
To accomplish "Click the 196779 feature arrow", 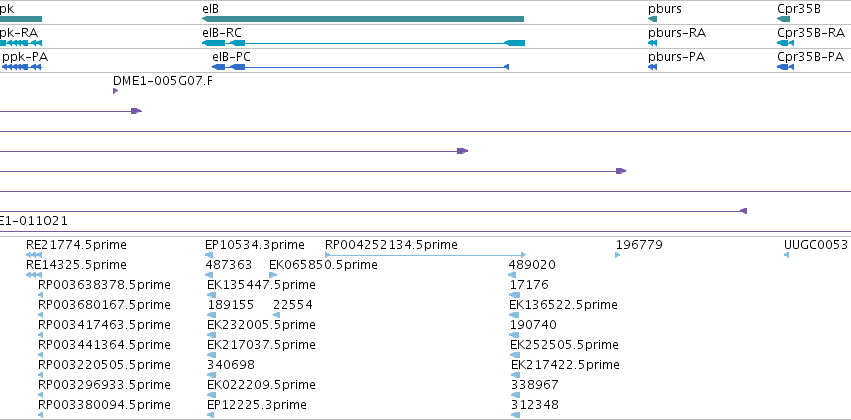I will coord(618,255).
